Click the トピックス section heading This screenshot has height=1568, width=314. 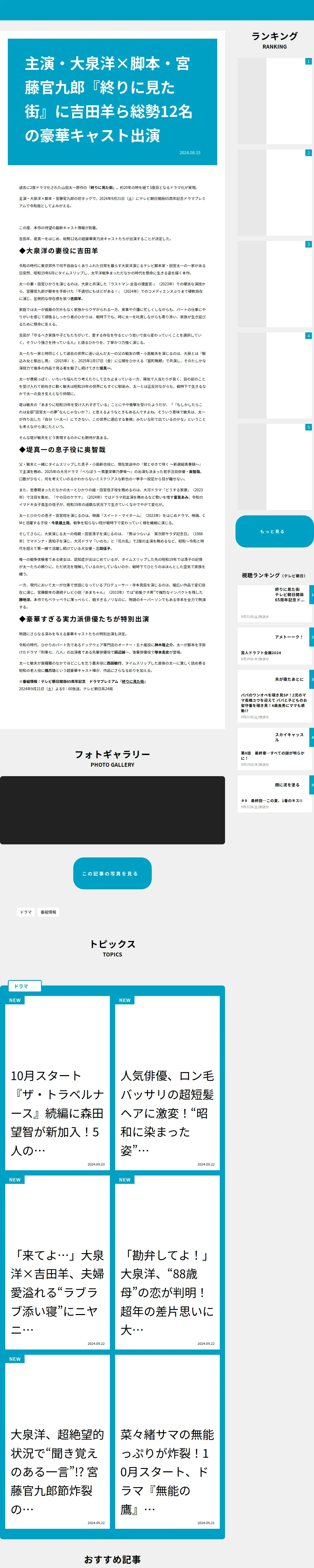[112, 944]
